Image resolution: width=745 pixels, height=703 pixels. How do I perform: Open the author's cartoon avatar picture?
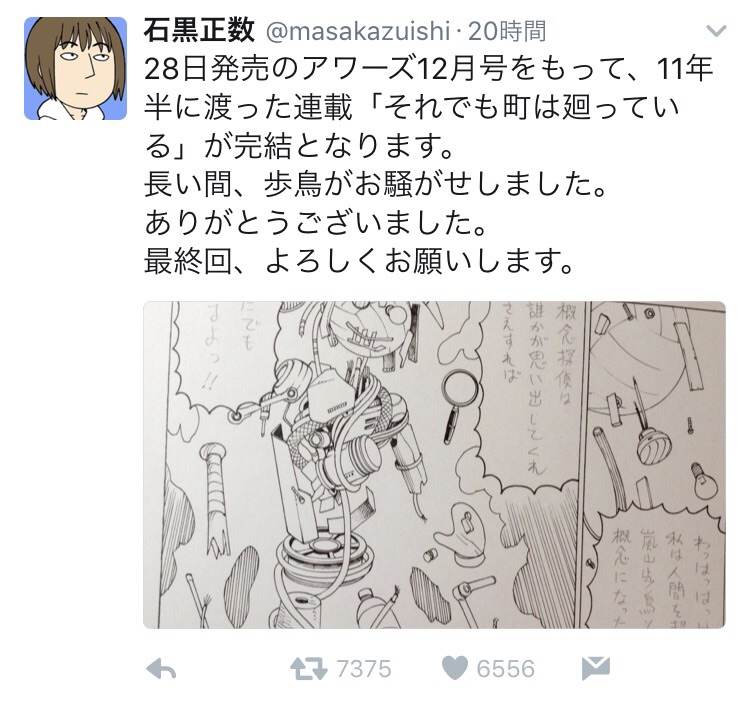coord(76,68)
